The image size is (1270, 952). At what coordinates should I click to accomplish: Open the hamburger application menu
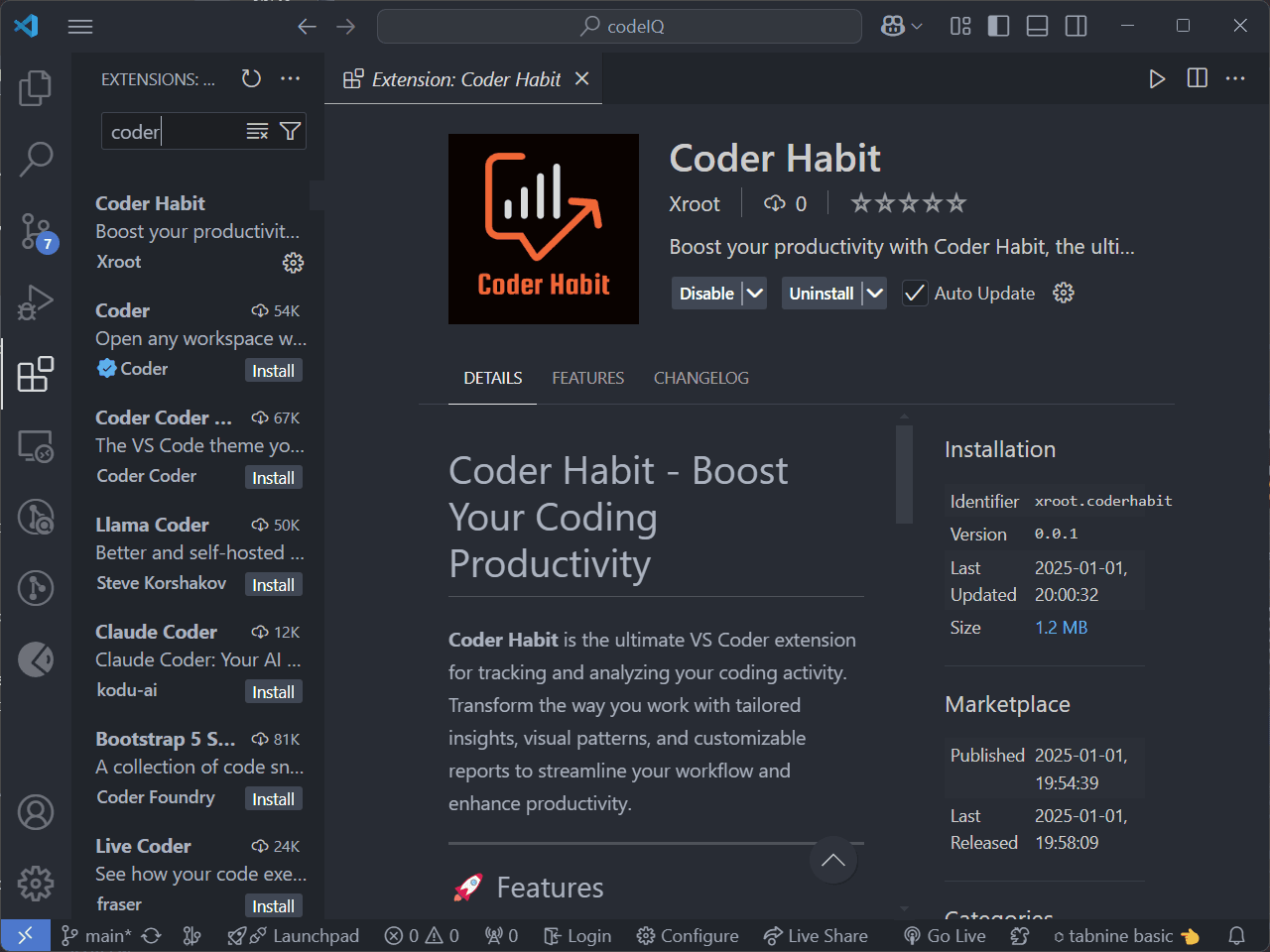point(80,27)
